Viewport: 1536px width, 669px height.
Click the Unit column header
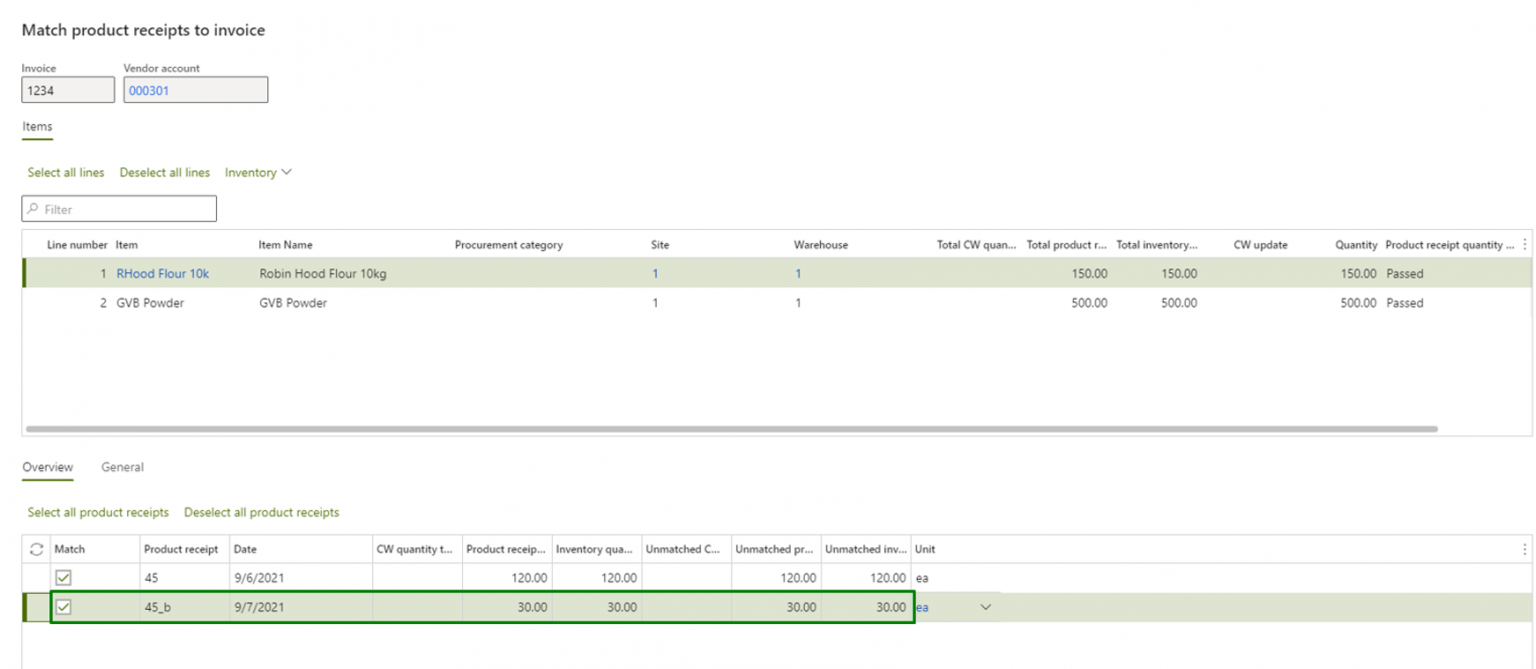point(925,549)
